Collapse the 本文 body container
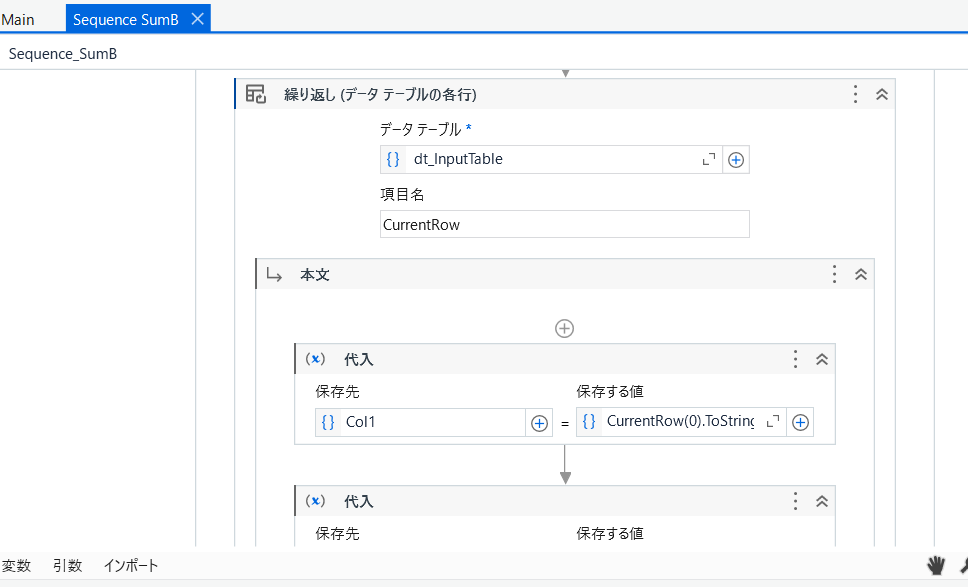The height and width of the screenshot is (587, 968). click(x=861, y=274)
